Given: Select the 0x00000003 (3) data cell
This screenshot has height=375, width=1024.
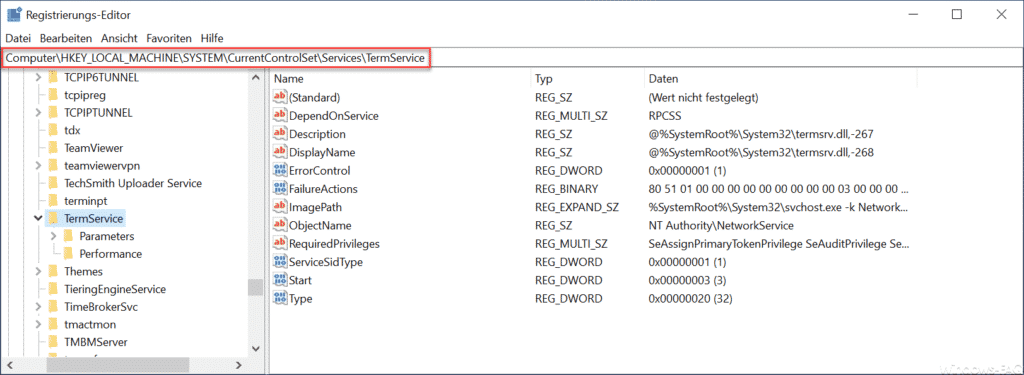Looking at the screenshot, I should point(687,280).
